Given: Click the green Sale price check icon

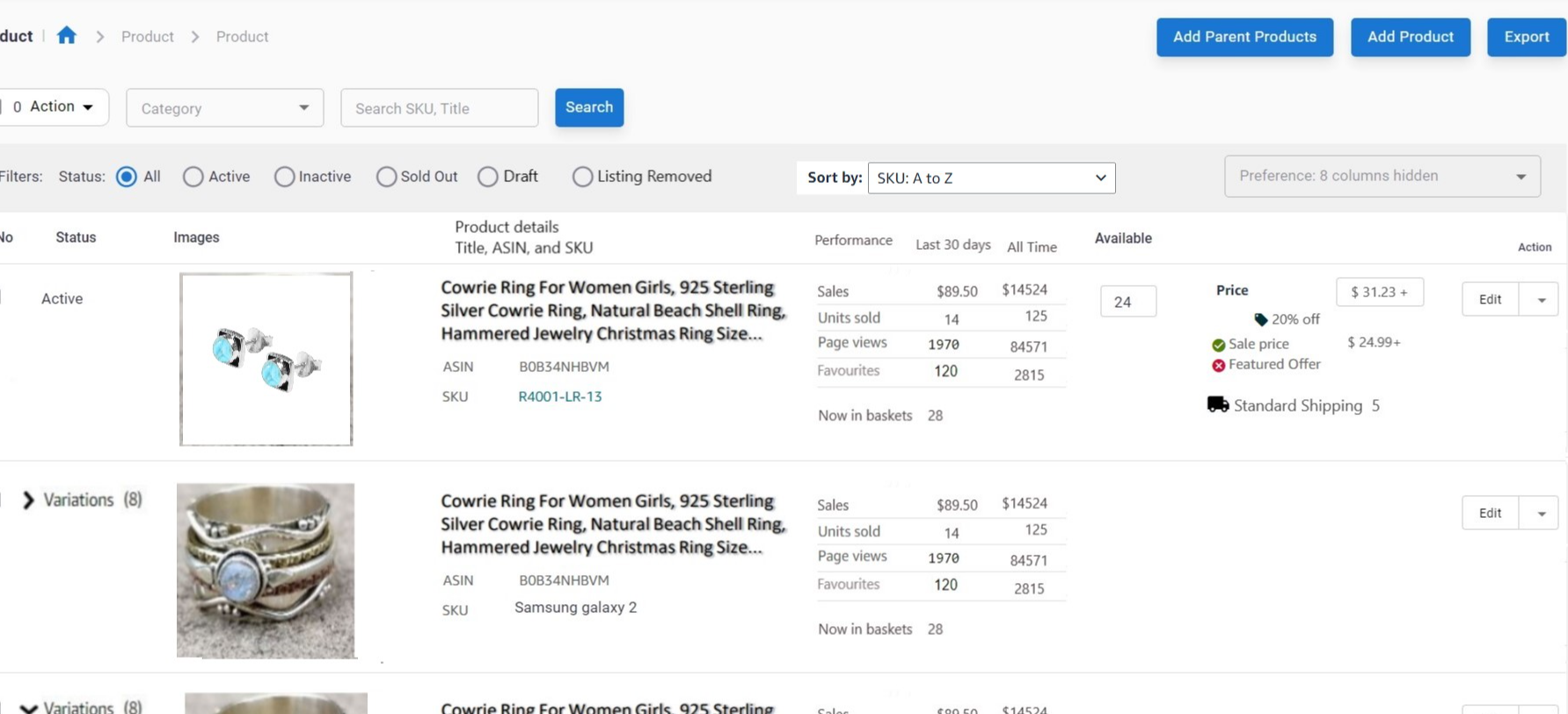Looking at the screenshot, I should 1218,345.
